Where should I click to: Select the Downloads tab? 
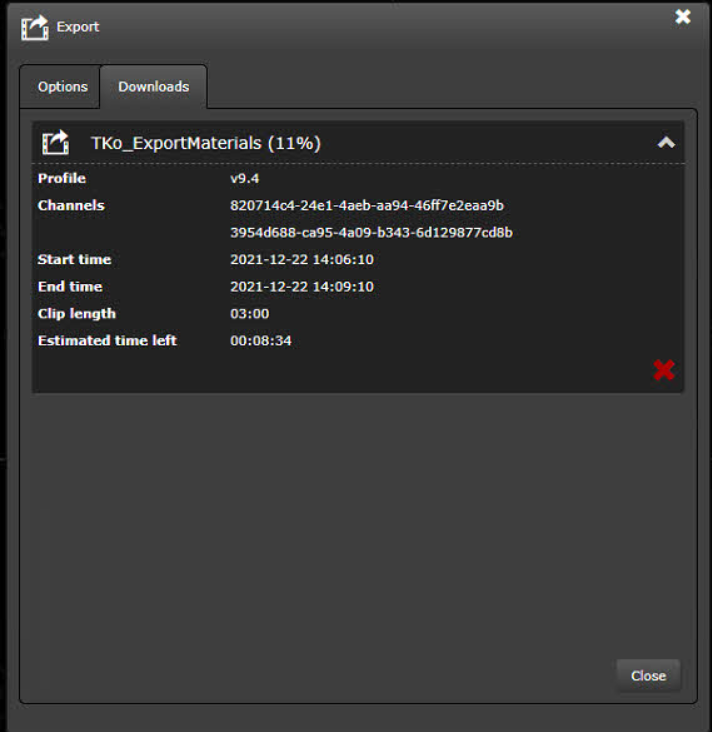pos(153,87)
